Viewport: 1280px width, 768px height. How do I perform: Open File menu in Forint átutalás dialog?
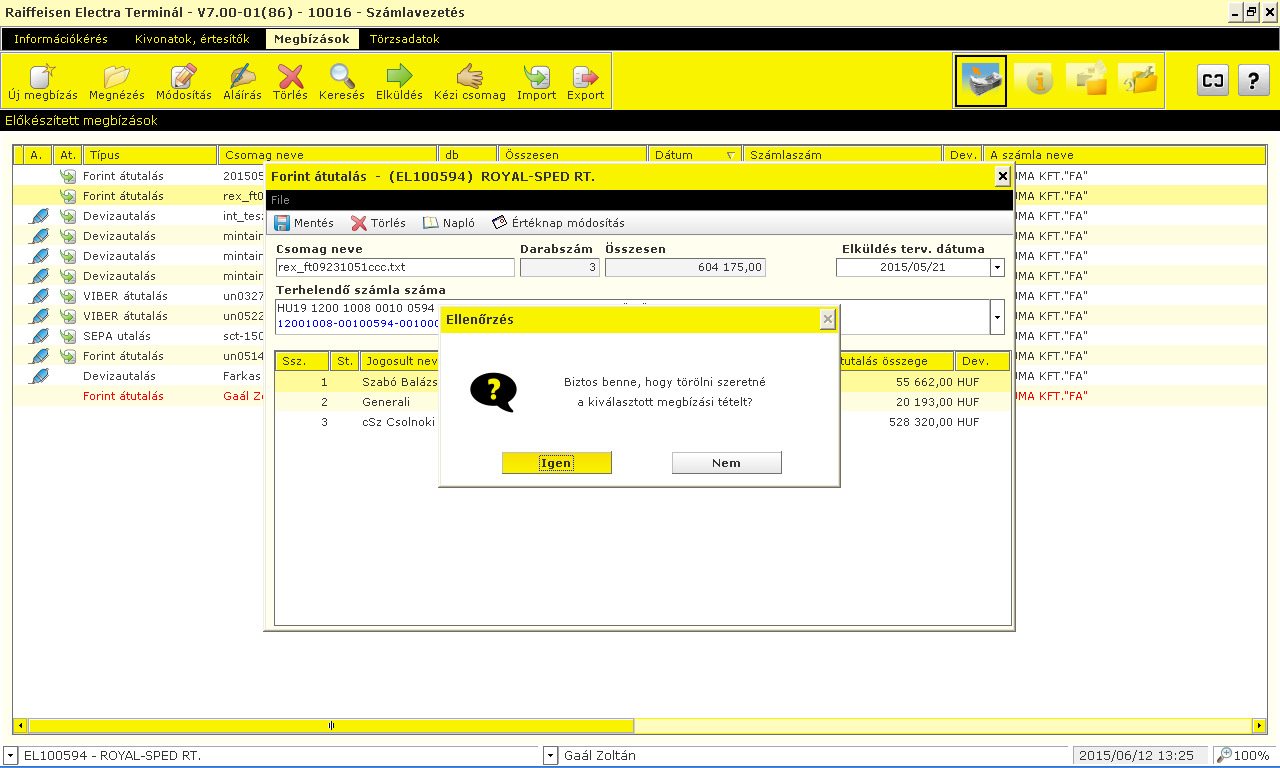[x=281, y=200]
